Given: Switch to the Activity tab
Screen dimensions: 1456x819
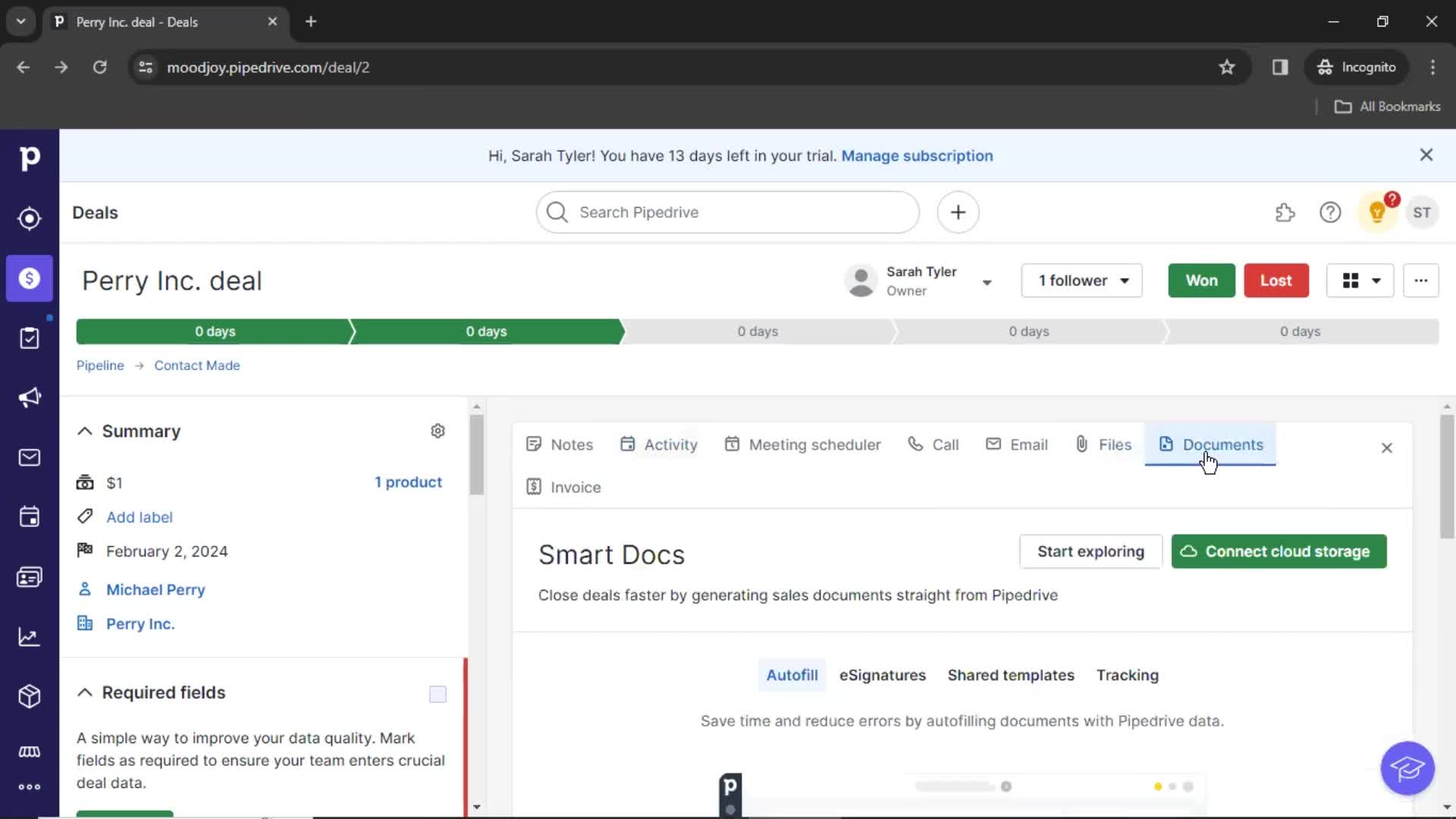Looking at the screenshot, I should point(659,444).
